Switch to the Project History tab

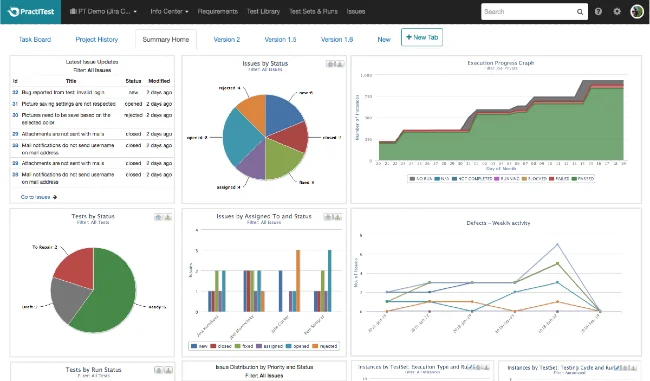97,39
